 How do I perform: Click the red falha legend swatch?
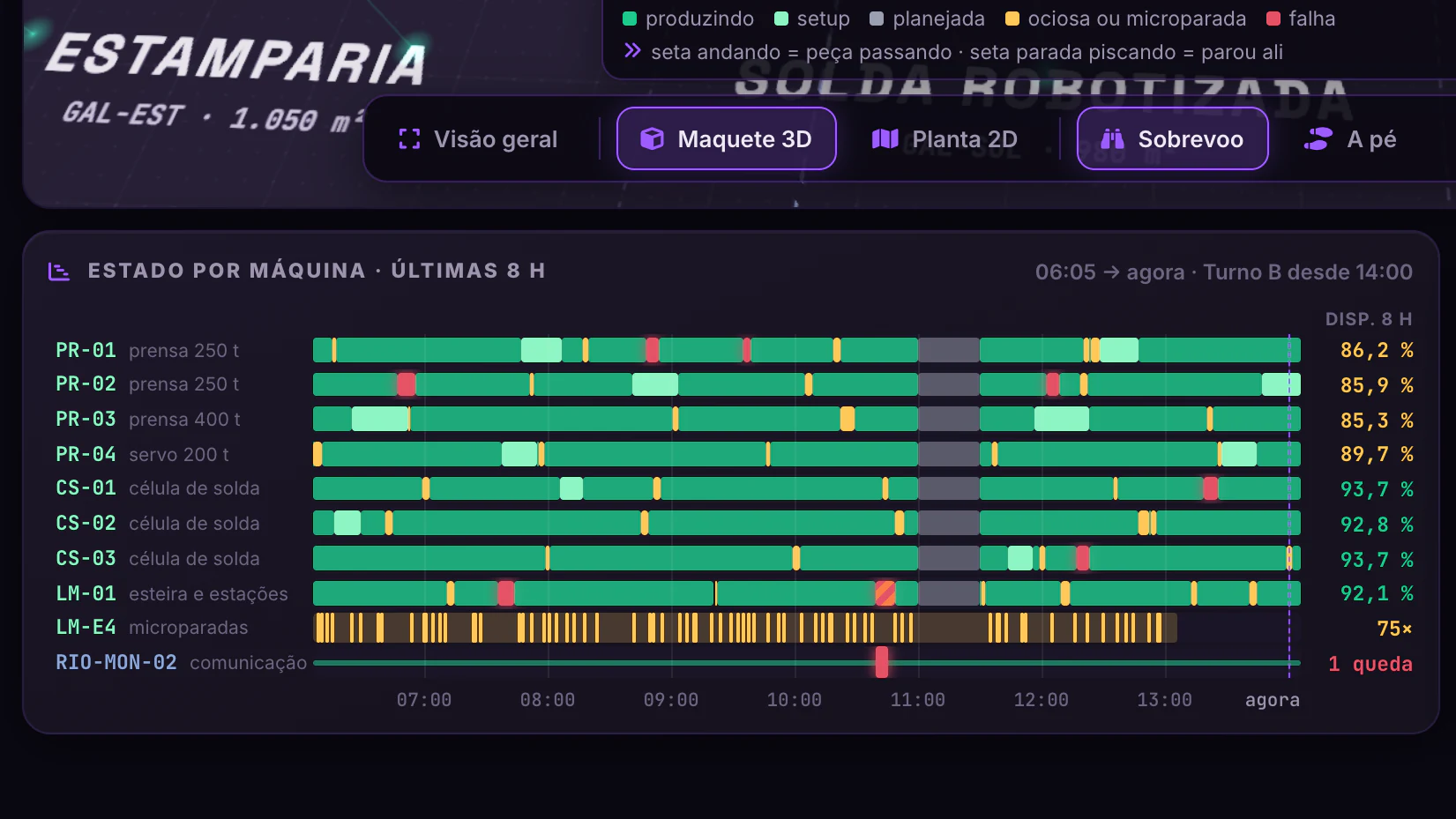coord(1273,19)
